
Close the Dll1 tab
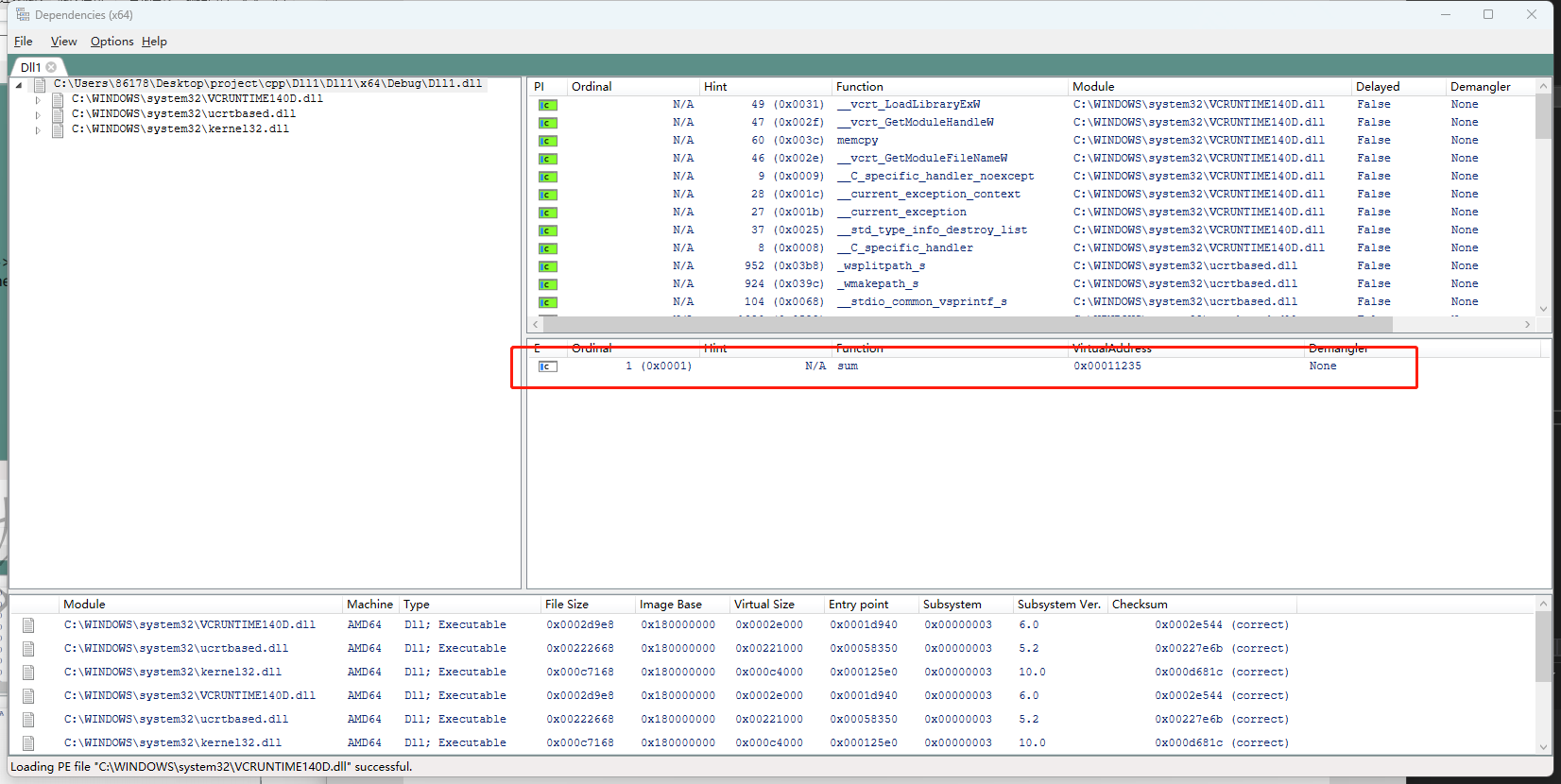pyautogui.click(x=52, y=67)
